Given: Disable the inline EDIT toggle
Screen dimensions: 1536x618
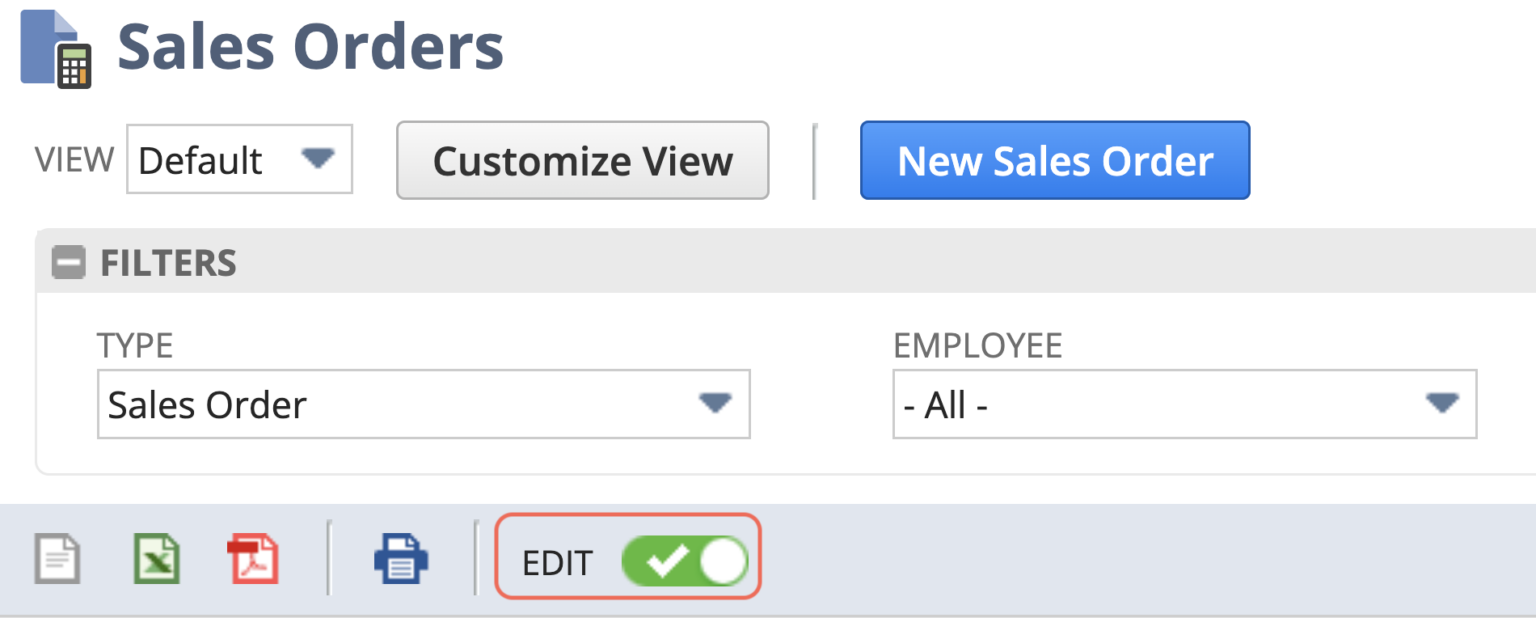Looking at the screenshot, I should [685, 561].
